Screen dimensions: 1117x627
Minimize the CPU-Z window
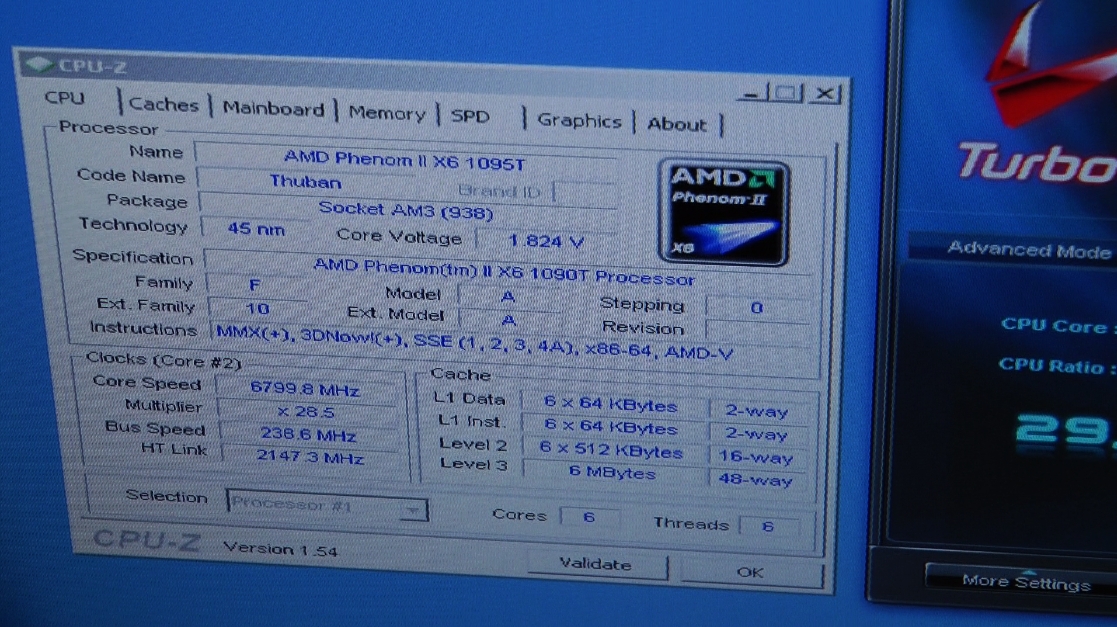(752, 92)
